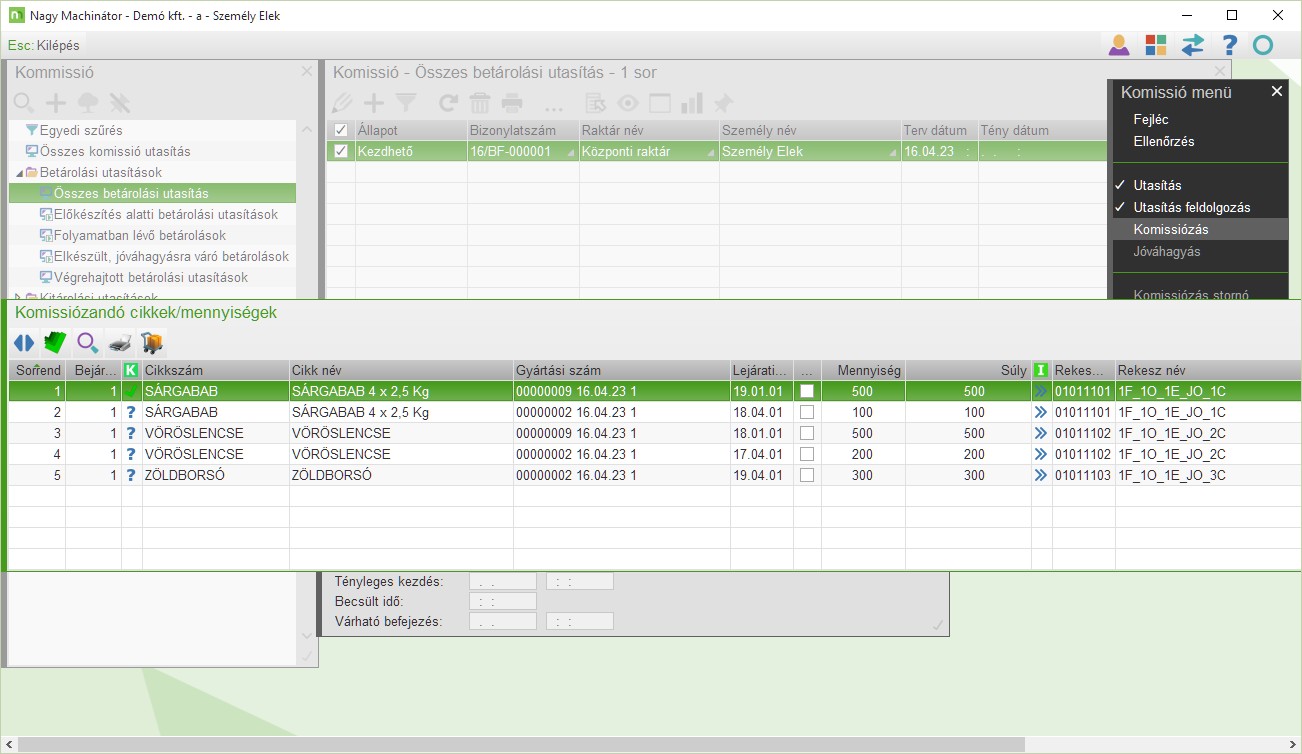
Task: Toggle the checkbox of the Kezdhető row
Action: (x=341, y=151)
